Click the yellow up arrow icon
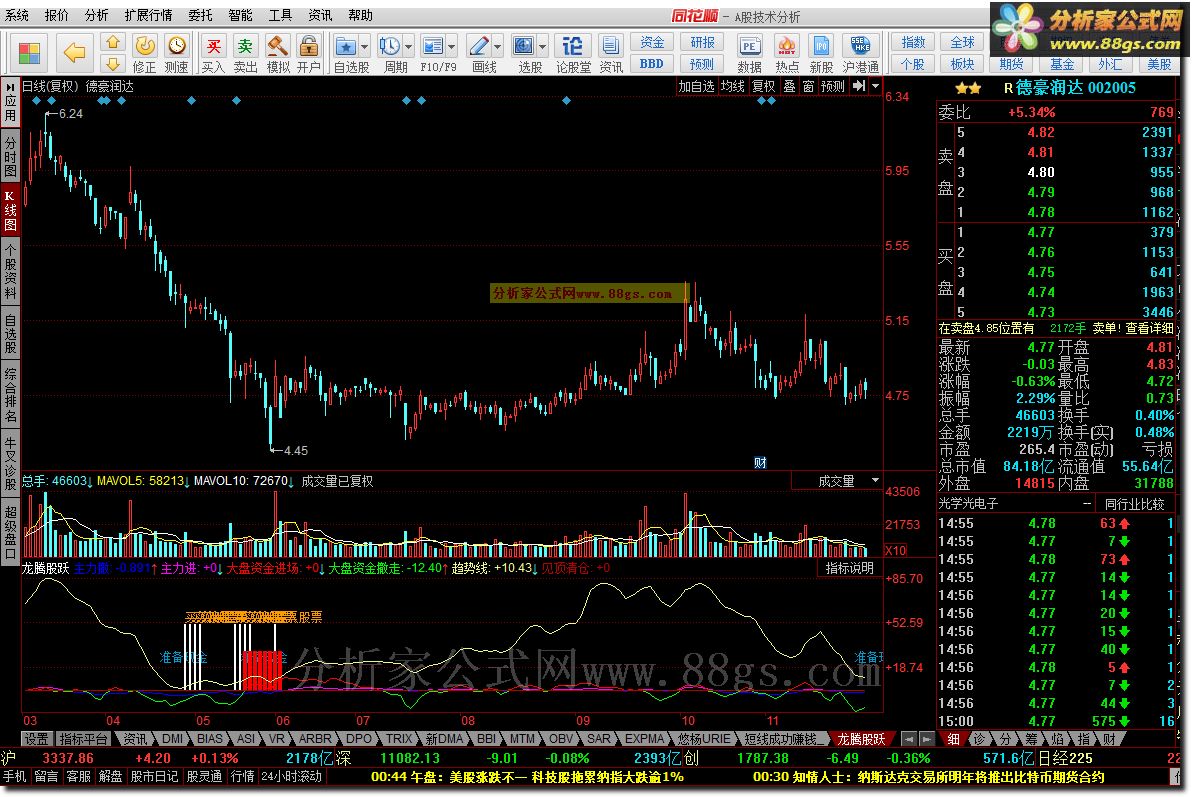The image size is (1192, 797). point(113,43)
